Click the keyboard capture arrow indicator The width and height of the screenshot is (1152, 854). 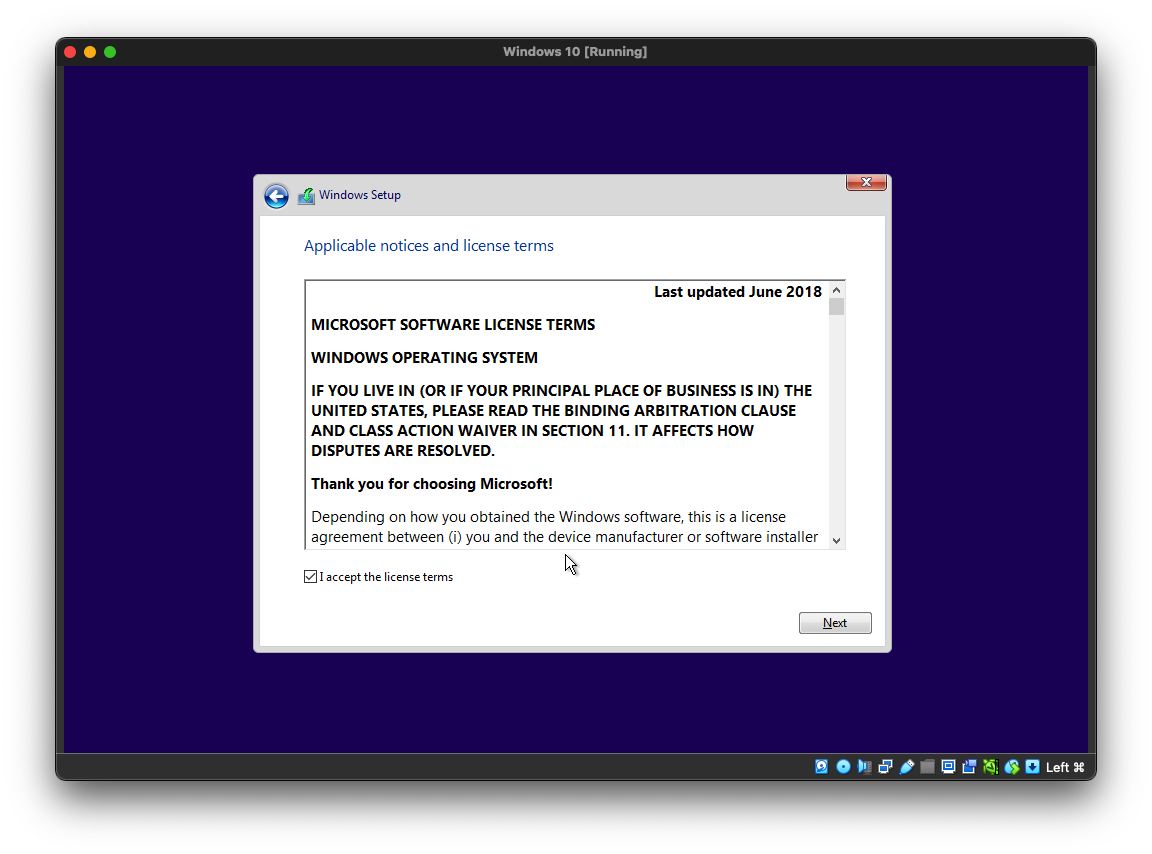[x=1032, y=767]
